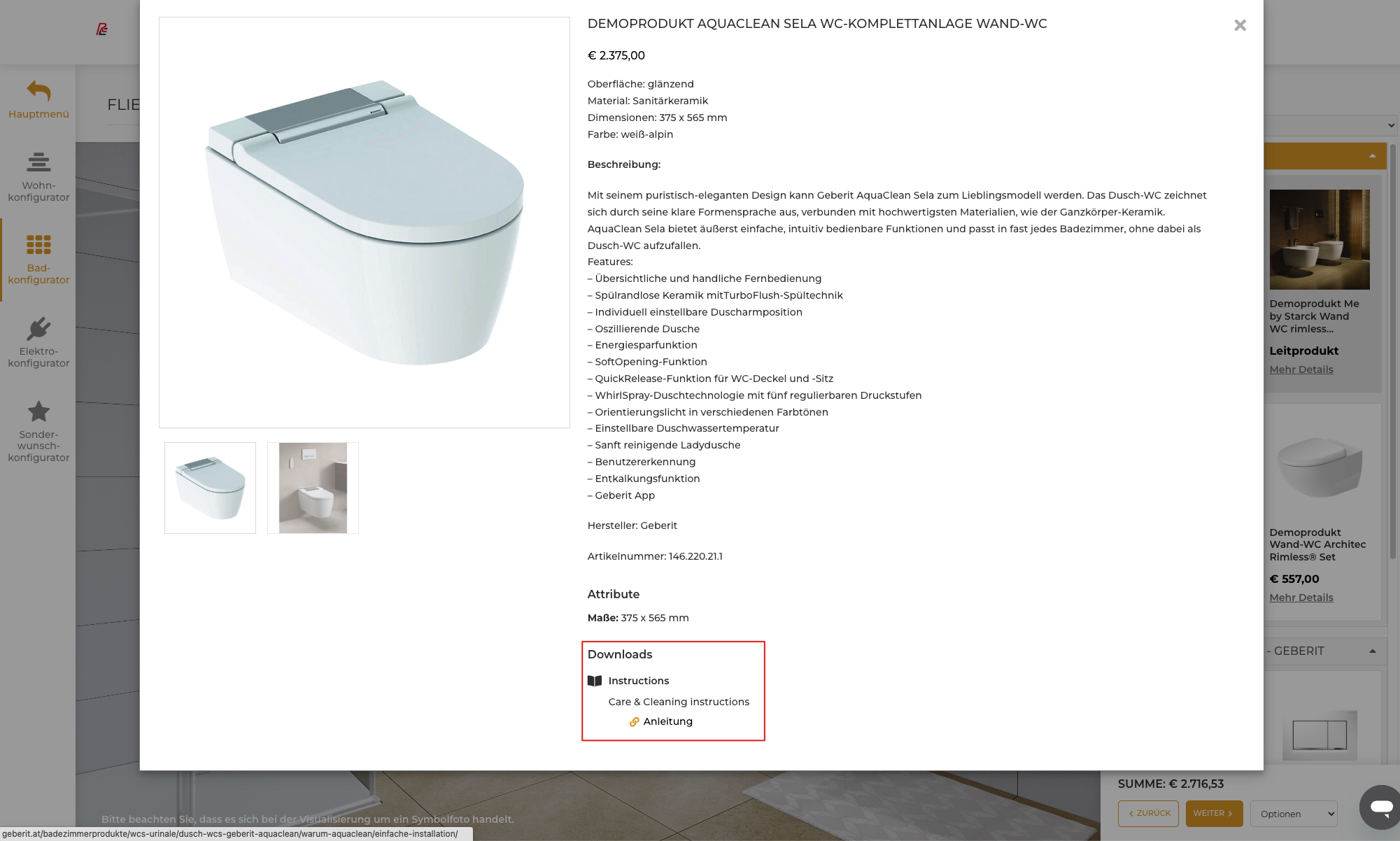Open the Wohnkonfigurator icon
Screen dimensions: 1400x841
[38, 162]
